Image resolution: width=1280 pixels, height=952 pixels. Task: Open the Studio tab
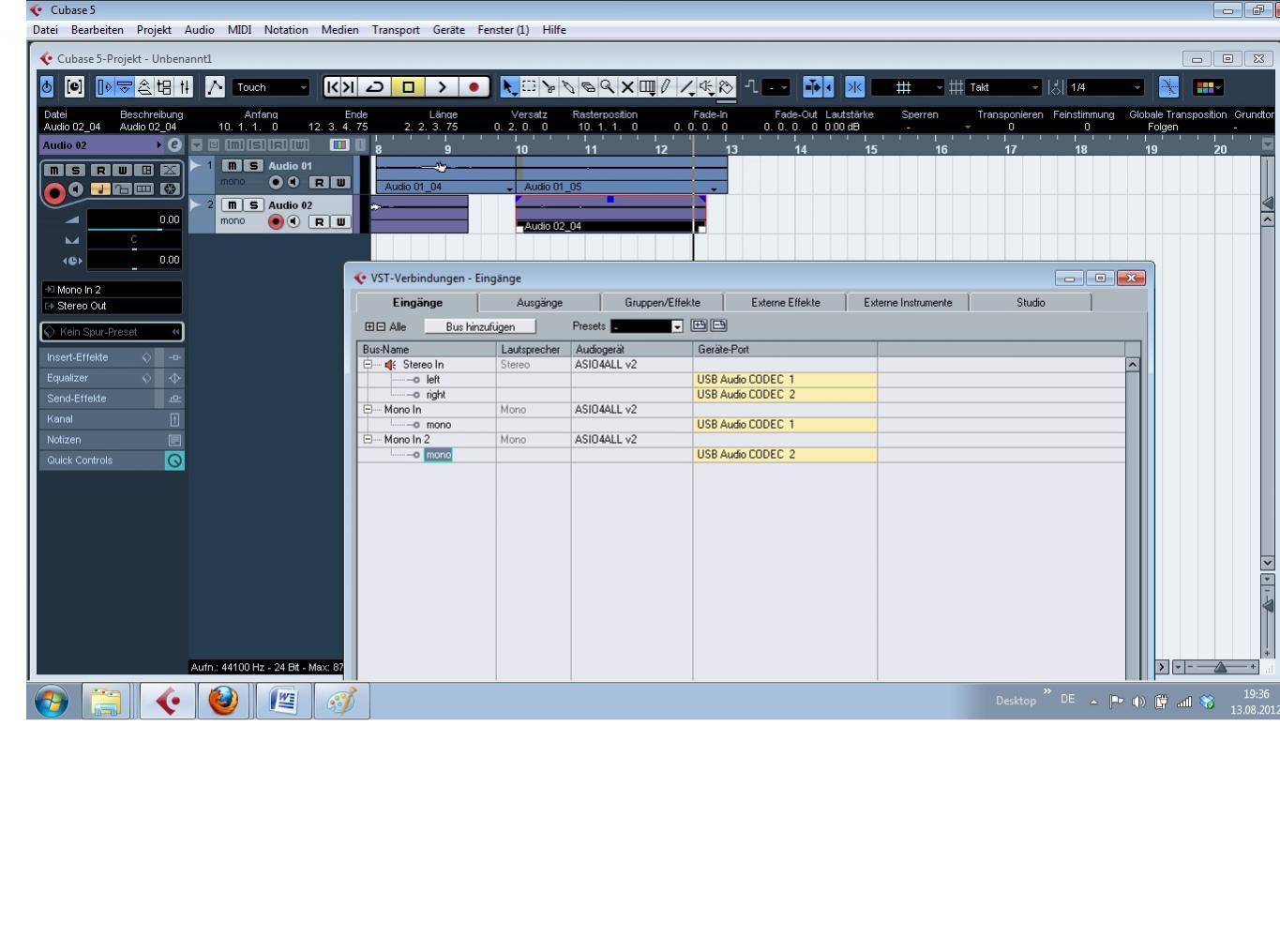tap(1031, 303)
